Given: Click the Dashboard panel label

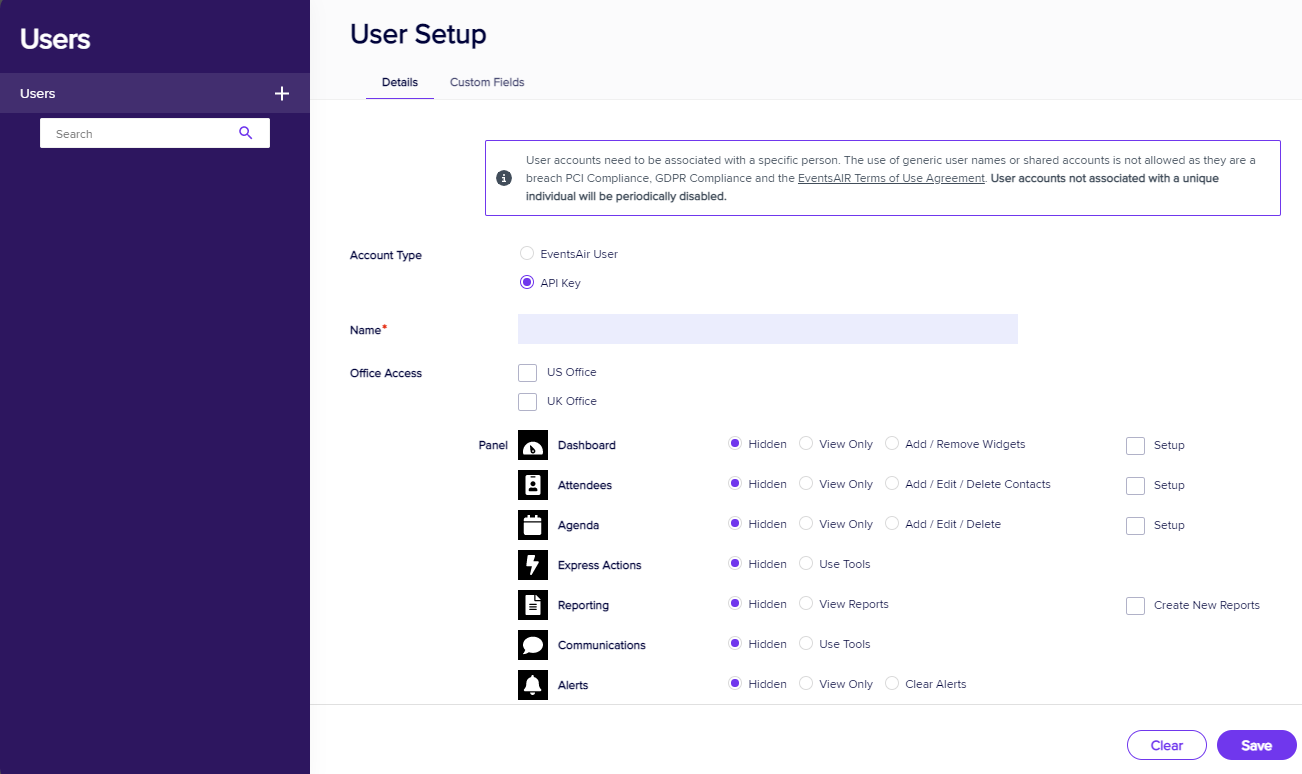Looking at the screenshot, I should tap(587, 445).
